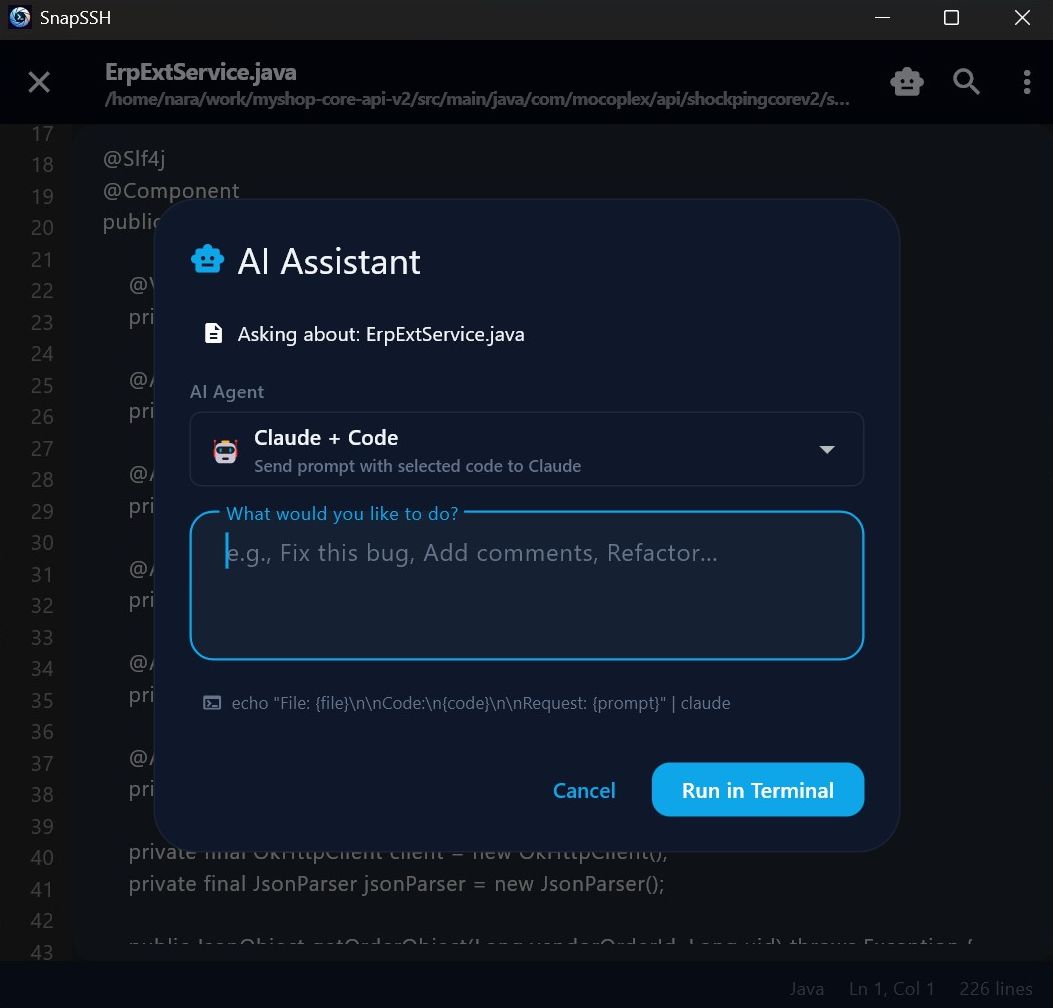Expand the AI Agent dropdown

(527, 449)
